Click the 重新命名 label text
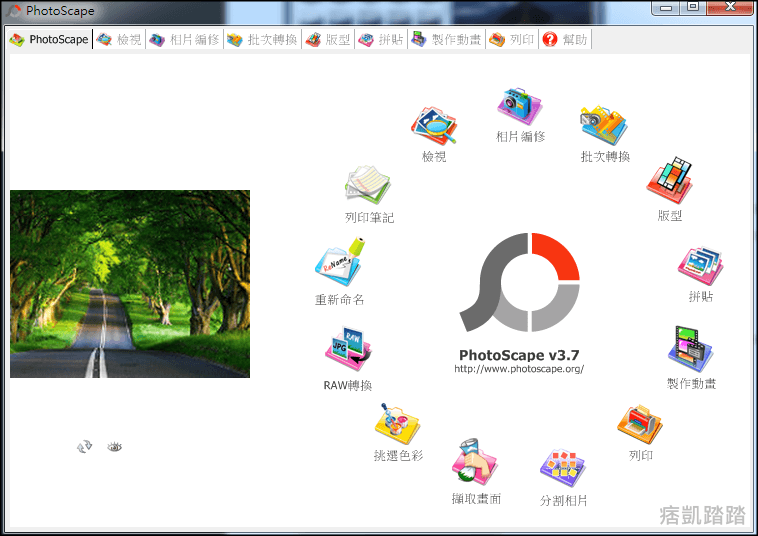This screenshot has width=758, height=536. tap(339, 300)
